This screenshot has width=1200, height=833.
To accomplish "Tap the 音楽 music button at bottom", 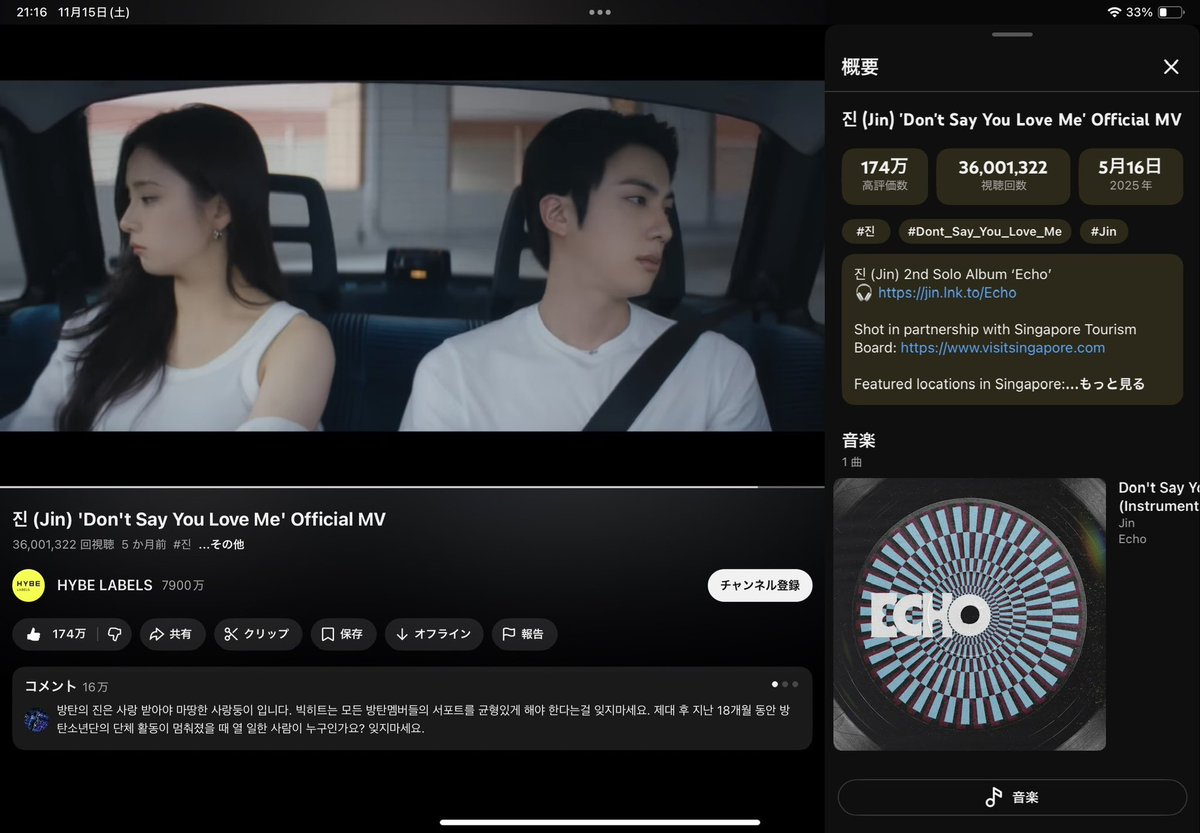I will 1012,797.
